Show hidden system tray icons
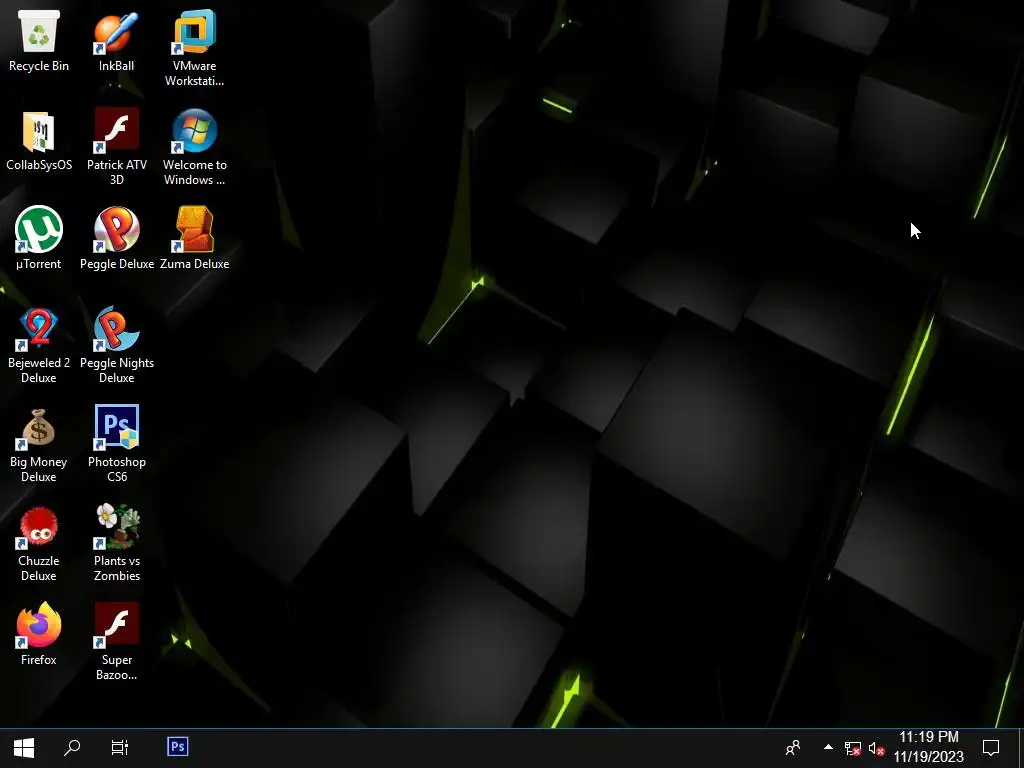Viewport: 1024px width, 768px height. click(x=828, y=748)
